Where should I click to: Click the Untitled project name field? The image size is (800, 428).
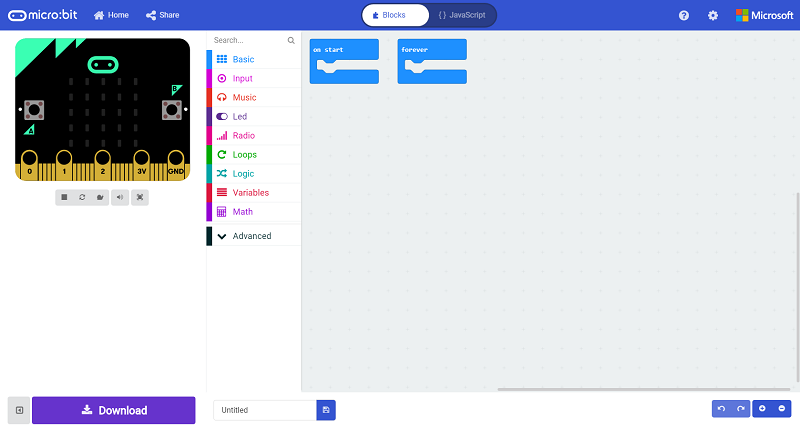pyautogui.click(x=265, y=410)
